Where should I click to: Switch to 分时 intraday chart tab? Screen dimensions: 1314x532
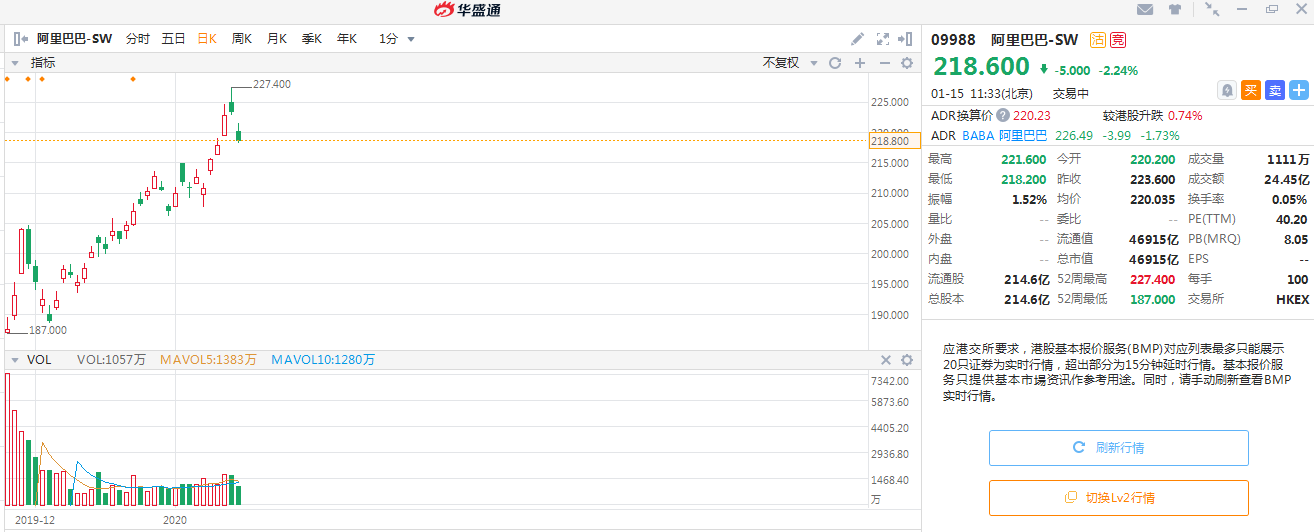[137, 39]
